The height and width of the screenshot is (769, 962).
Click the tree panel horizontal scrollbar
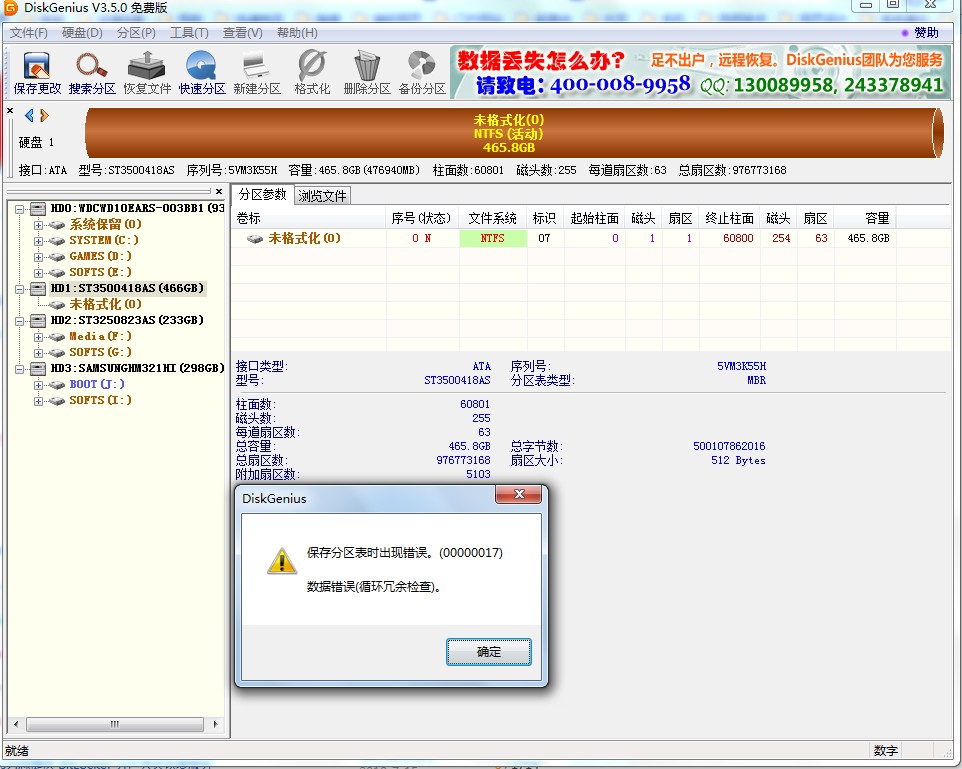(115, 724)
